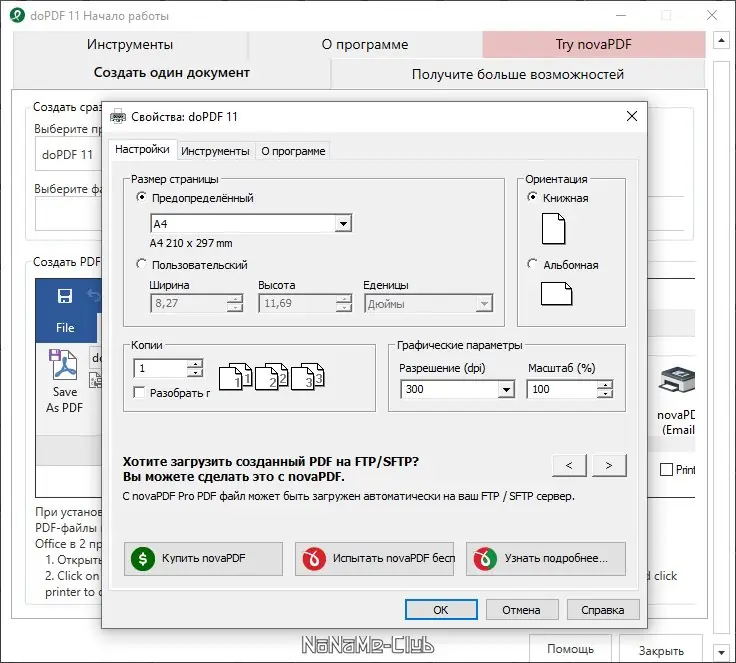Open the О программе dialog tab
This screenshot has height=663, width=736.
tap(293, 151)
